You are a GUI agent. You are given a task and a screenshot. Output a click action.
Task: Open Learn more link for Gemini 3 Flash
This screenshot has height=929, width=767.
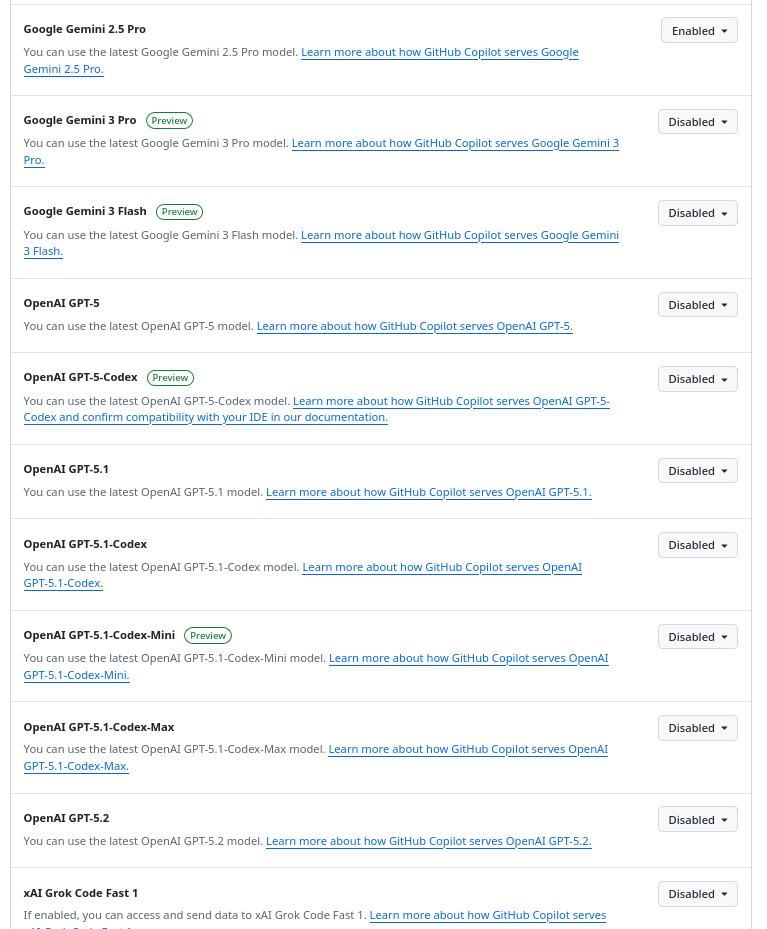459,236
